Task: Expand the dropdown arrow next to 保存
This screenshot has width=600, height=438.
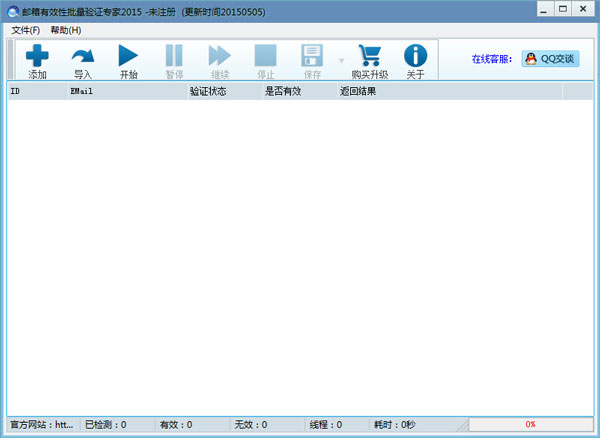Action: 341,60
